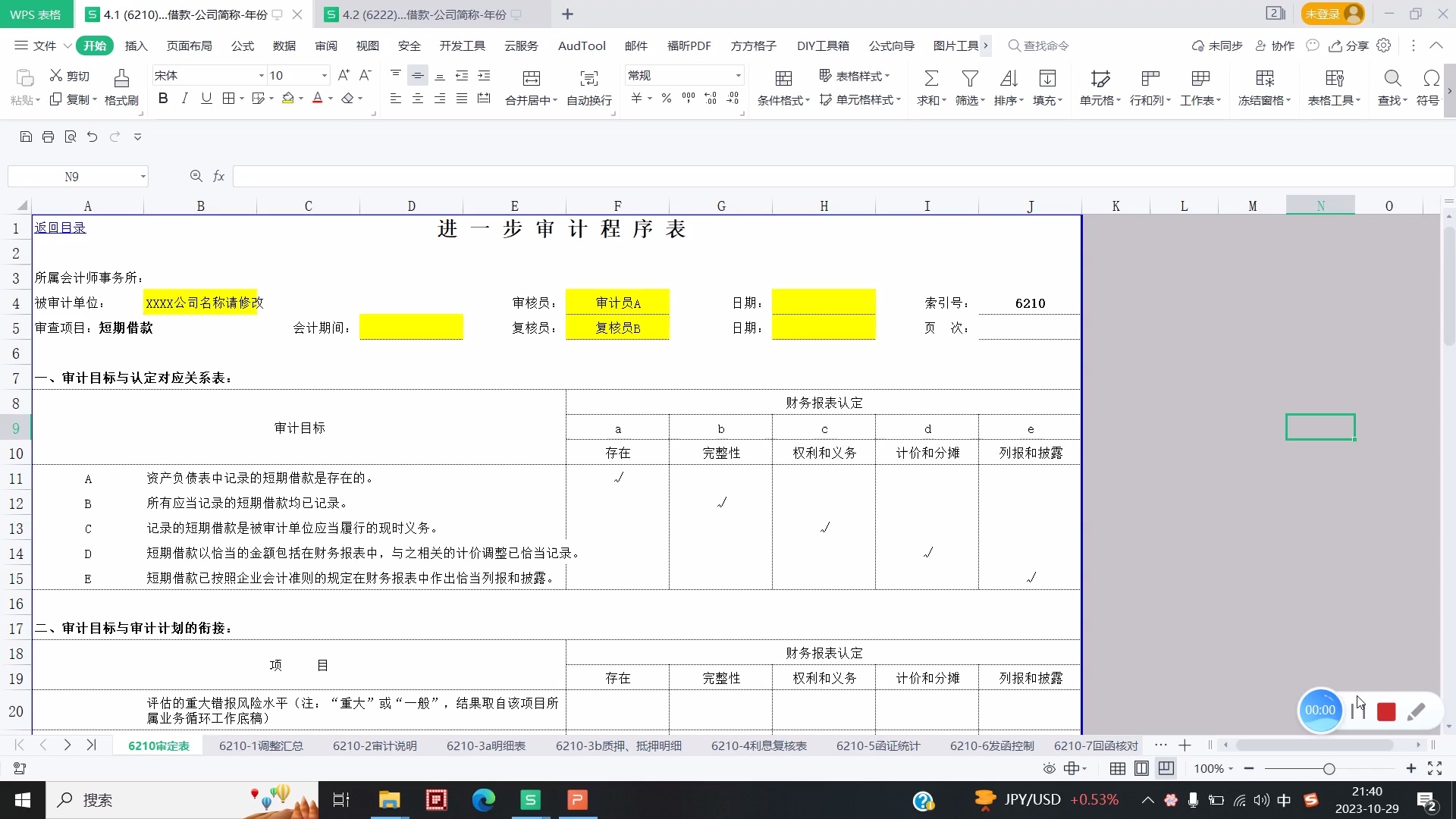Open the number format dropdown (常规)

[738, 76]
